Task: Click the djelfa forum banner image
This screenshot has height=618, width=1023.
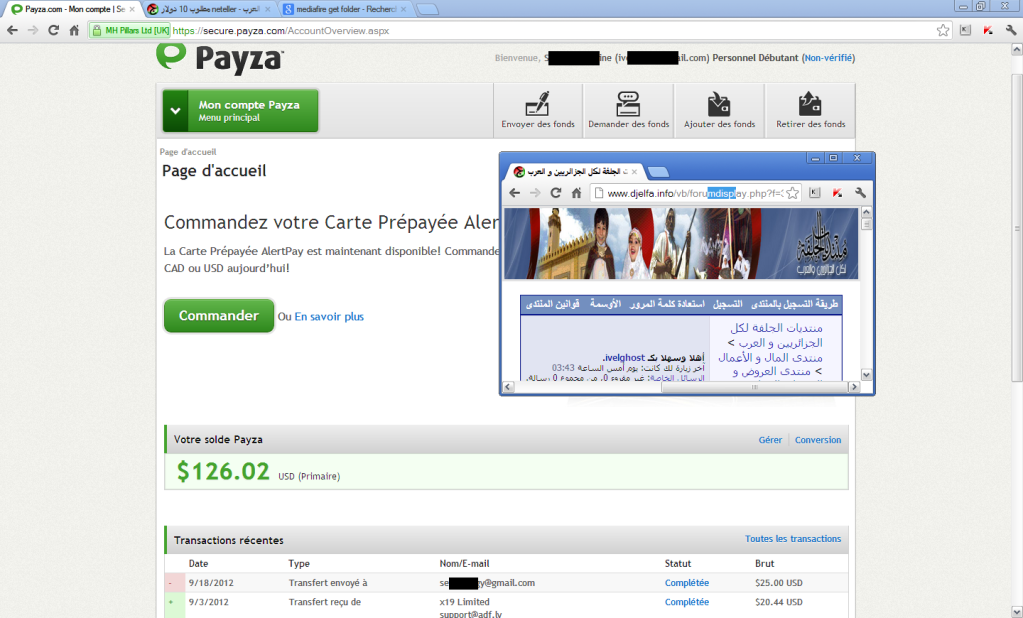Action: 681,243
